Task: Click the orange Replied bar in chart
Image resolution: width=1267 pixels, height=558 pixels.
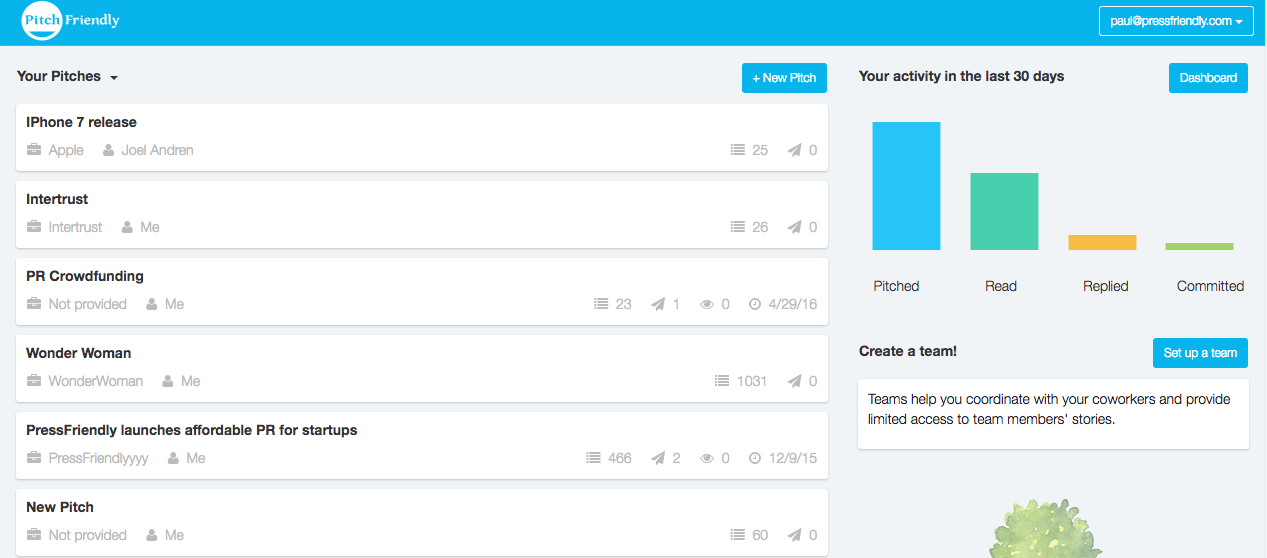Action: [x=1102, y=242]
